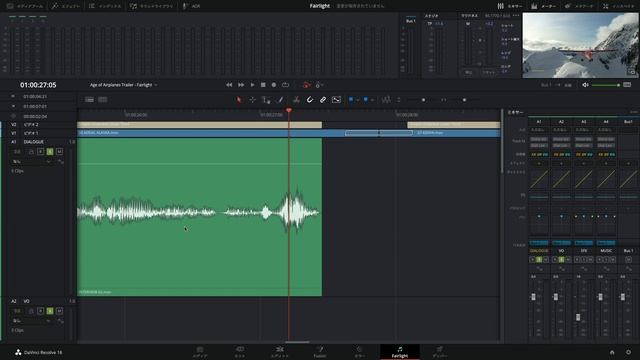Click the main timecode display 01:00:27:05

point(38,85)
